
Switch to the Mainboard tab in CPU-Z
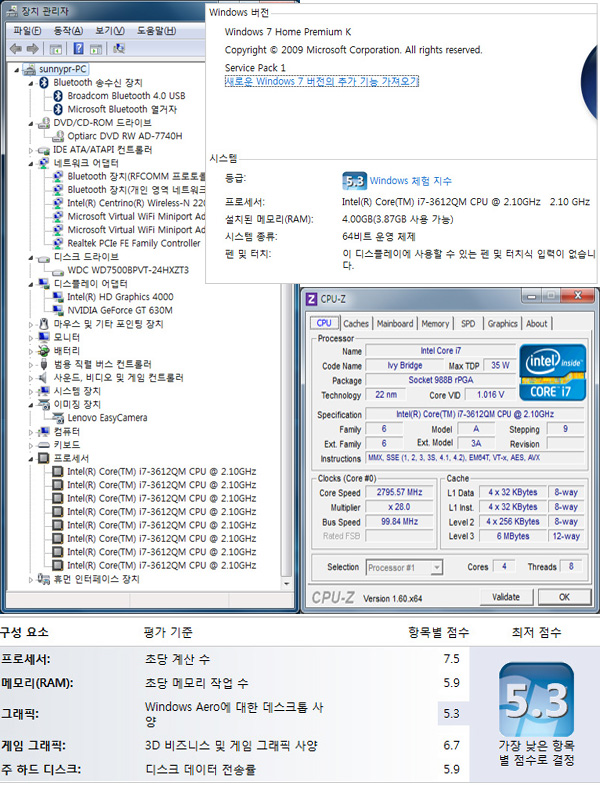click(395, 323)
